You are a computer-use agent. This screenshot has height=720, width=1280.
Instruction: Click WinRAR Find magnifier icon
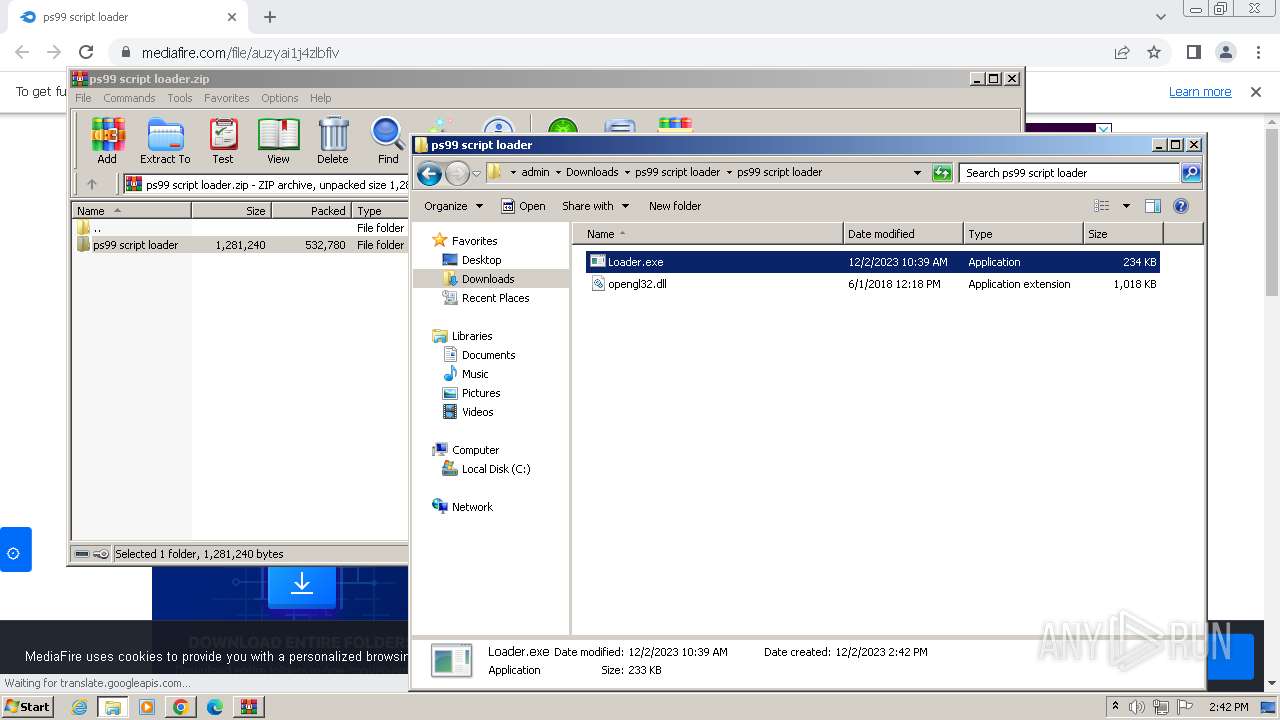388,141
